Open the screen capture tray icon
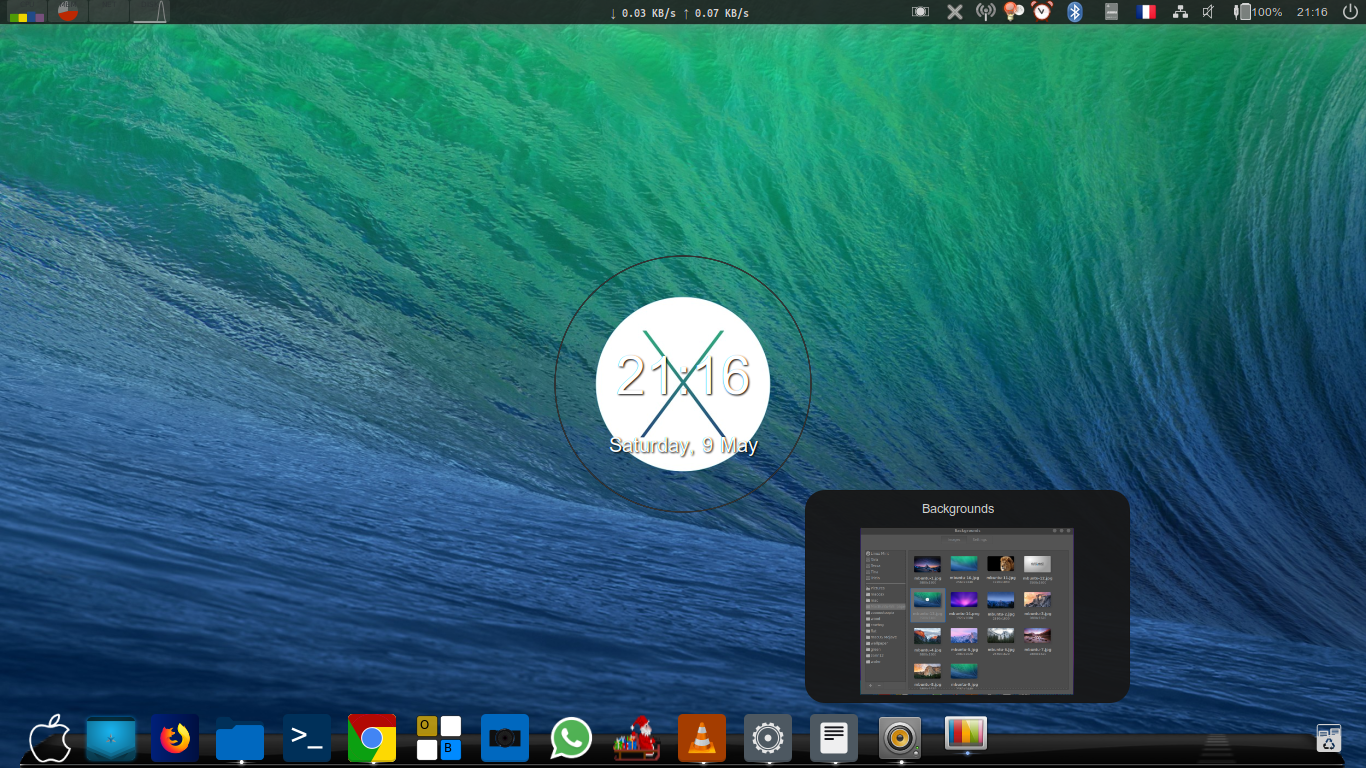 pyautogui.click(x=921, y=12)
